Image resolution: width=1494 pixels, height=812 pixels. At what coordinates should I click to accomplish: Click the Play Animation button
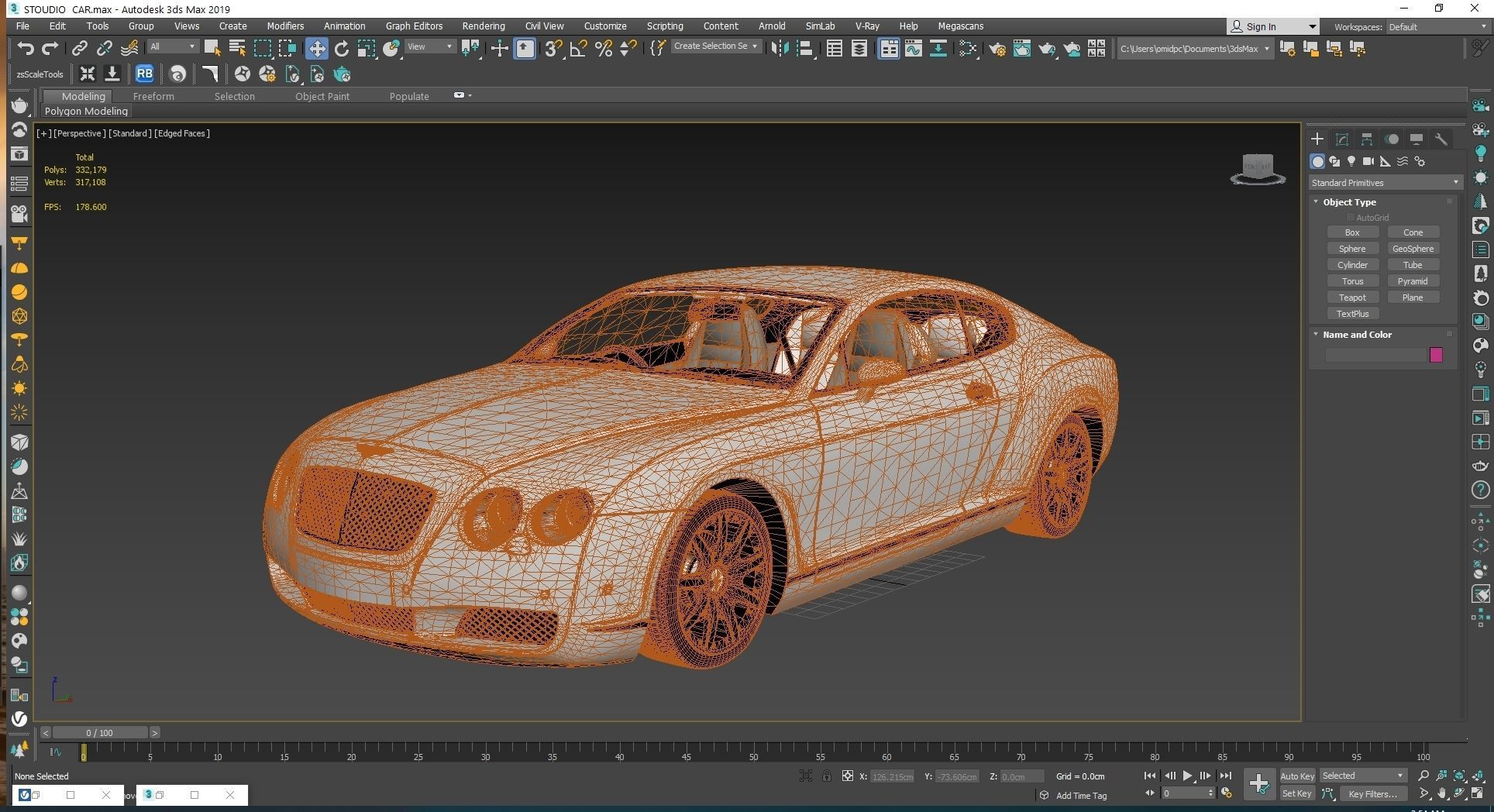(x=1187, y=776)
